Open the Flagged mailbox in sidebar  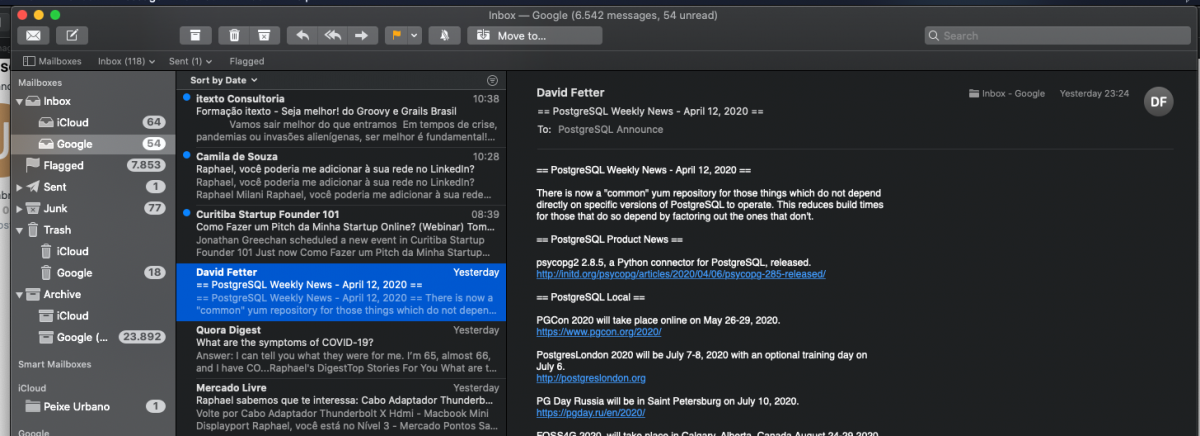tap(92, 165)
